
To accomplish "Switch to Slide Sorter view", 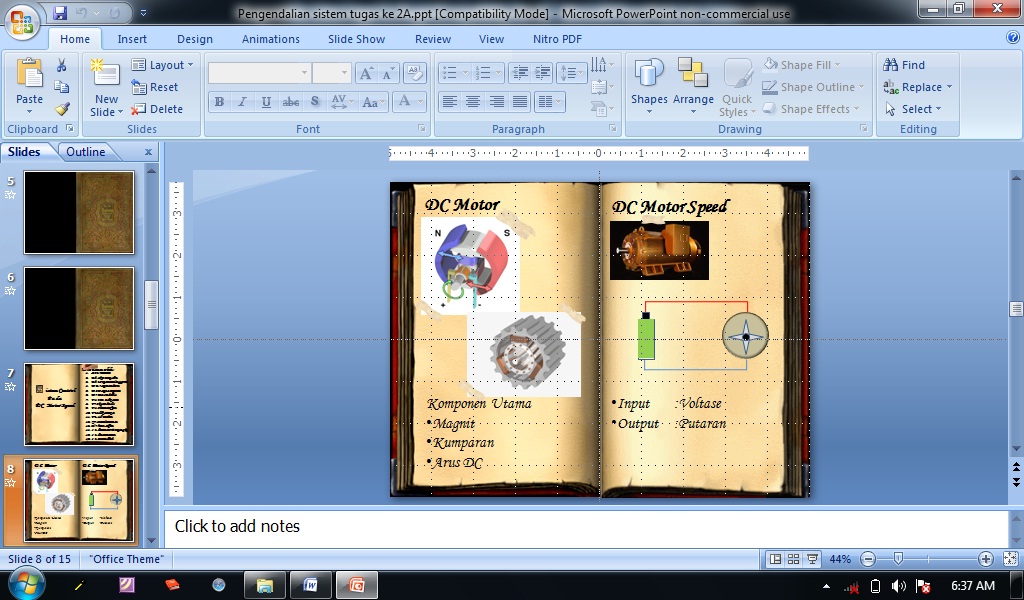I will 793,559.
